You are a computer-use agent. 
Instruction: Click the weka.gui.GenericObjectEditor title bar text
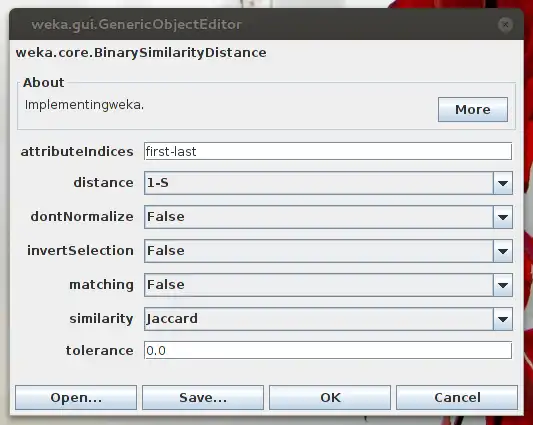tap(137, 25)
